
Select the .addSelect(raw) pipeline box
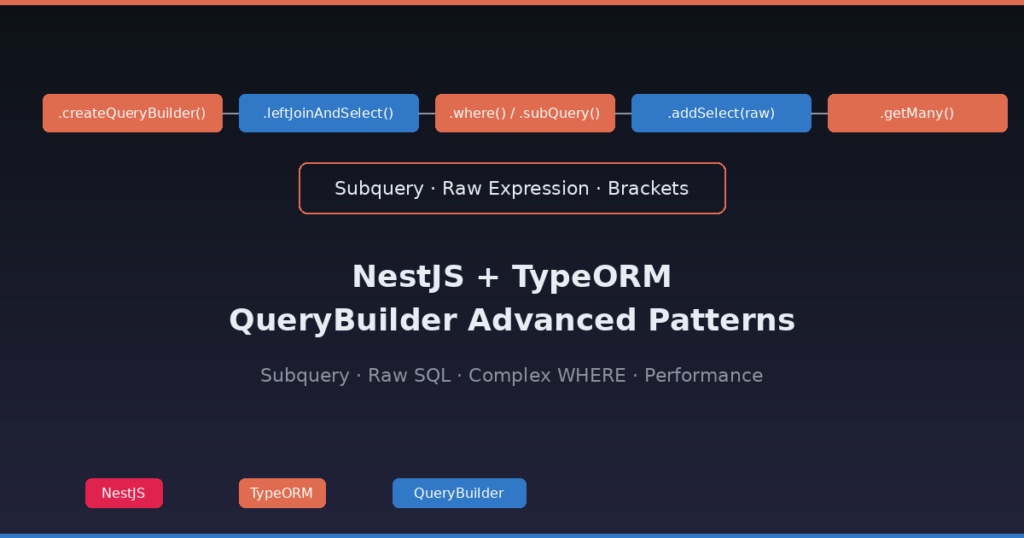(721, 113)
